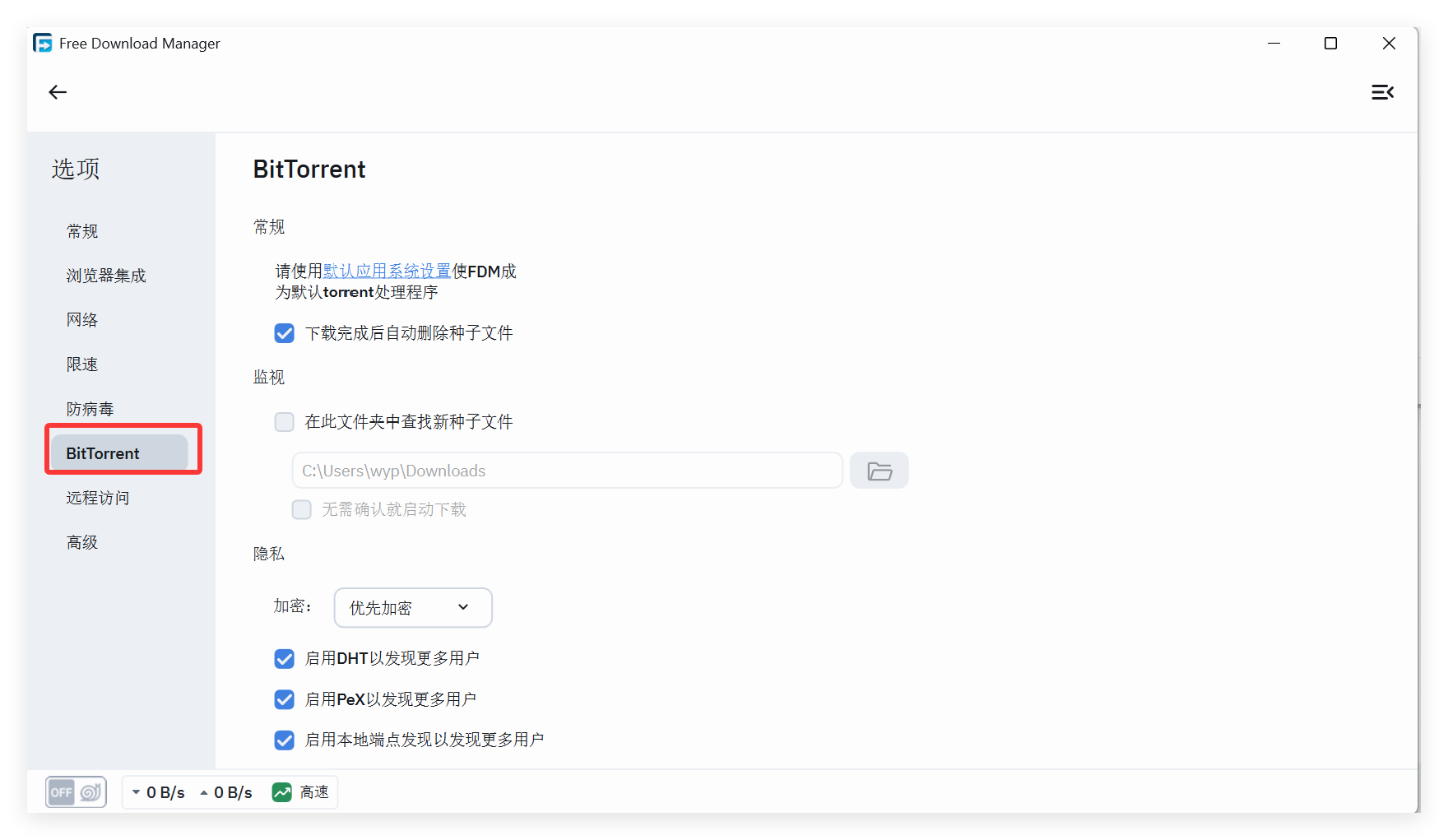The image size is (1448, 840).
Task: Click the 监视 section label
Action: pos(269,378)
